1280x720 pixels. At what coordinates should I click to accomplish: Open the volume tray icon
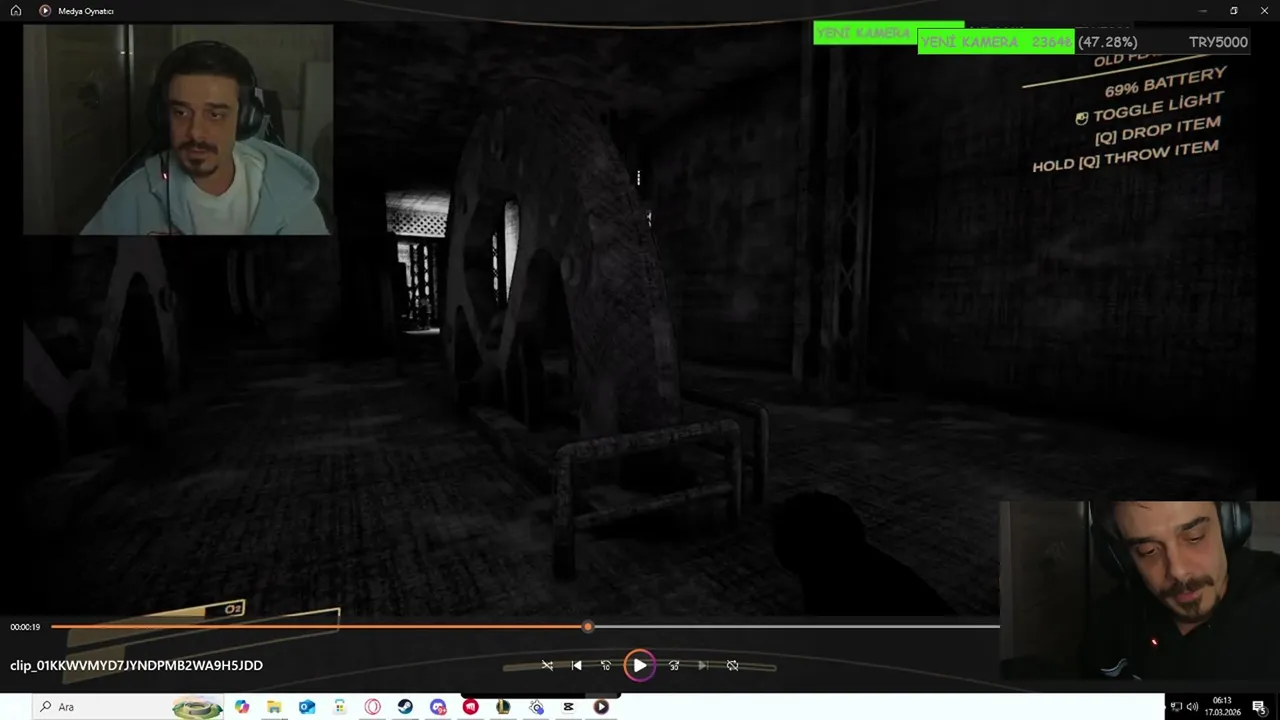coord(1192,707)
